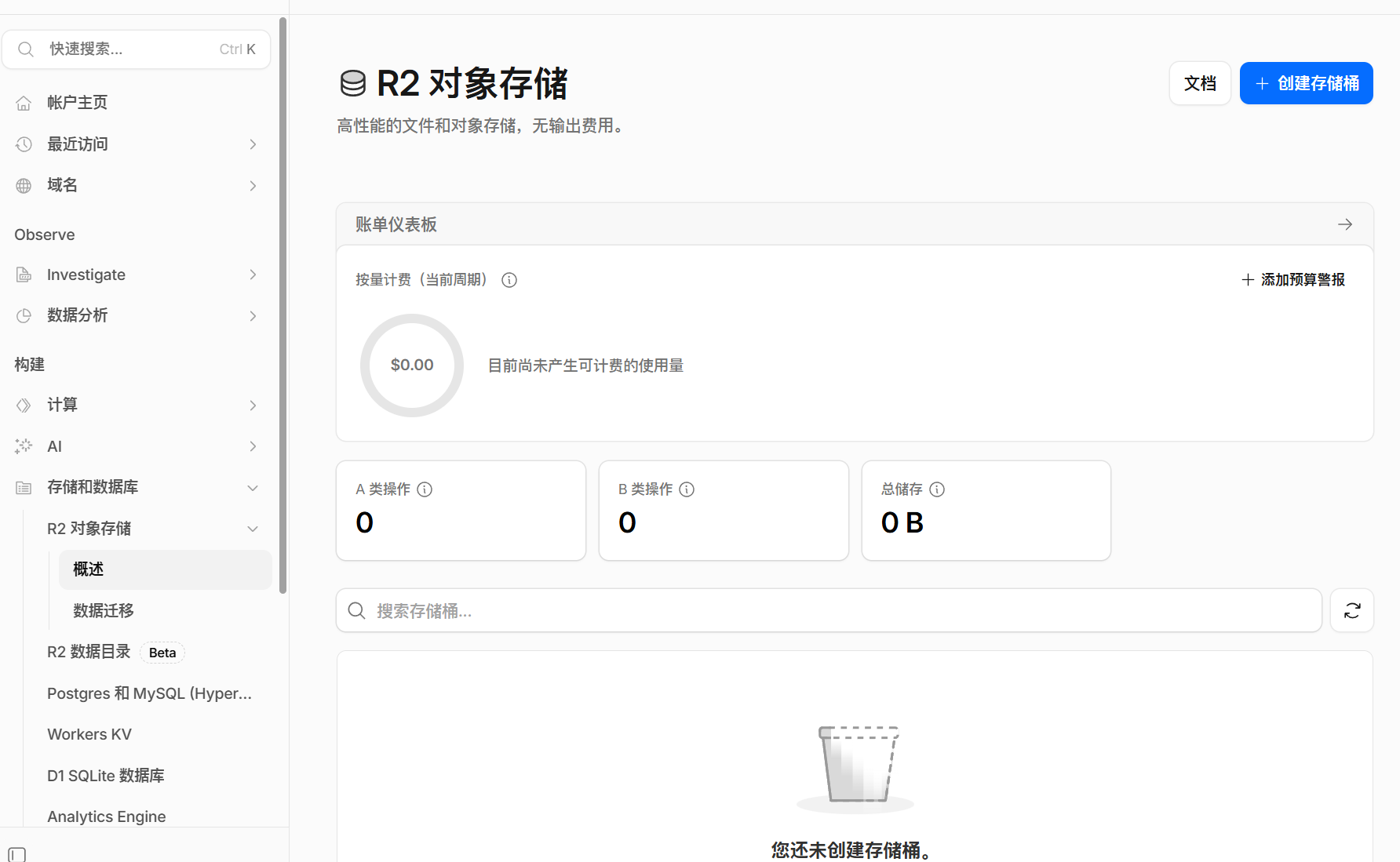Click the pie chart icon beside 数据分析
The image size is (1400, 862).
point(24,315)
